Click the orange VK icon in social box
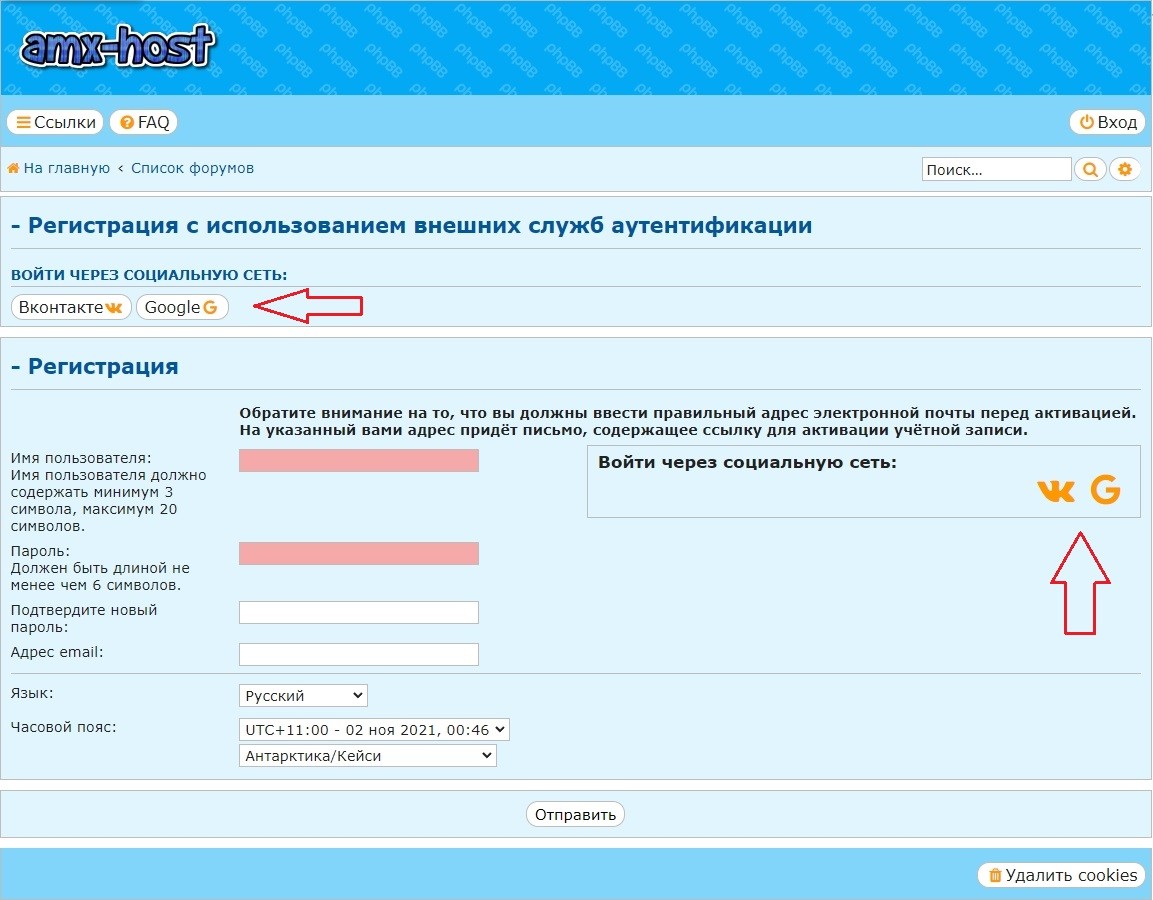Viewport: 1153px width, 900px height. (x=1056, y=490)
